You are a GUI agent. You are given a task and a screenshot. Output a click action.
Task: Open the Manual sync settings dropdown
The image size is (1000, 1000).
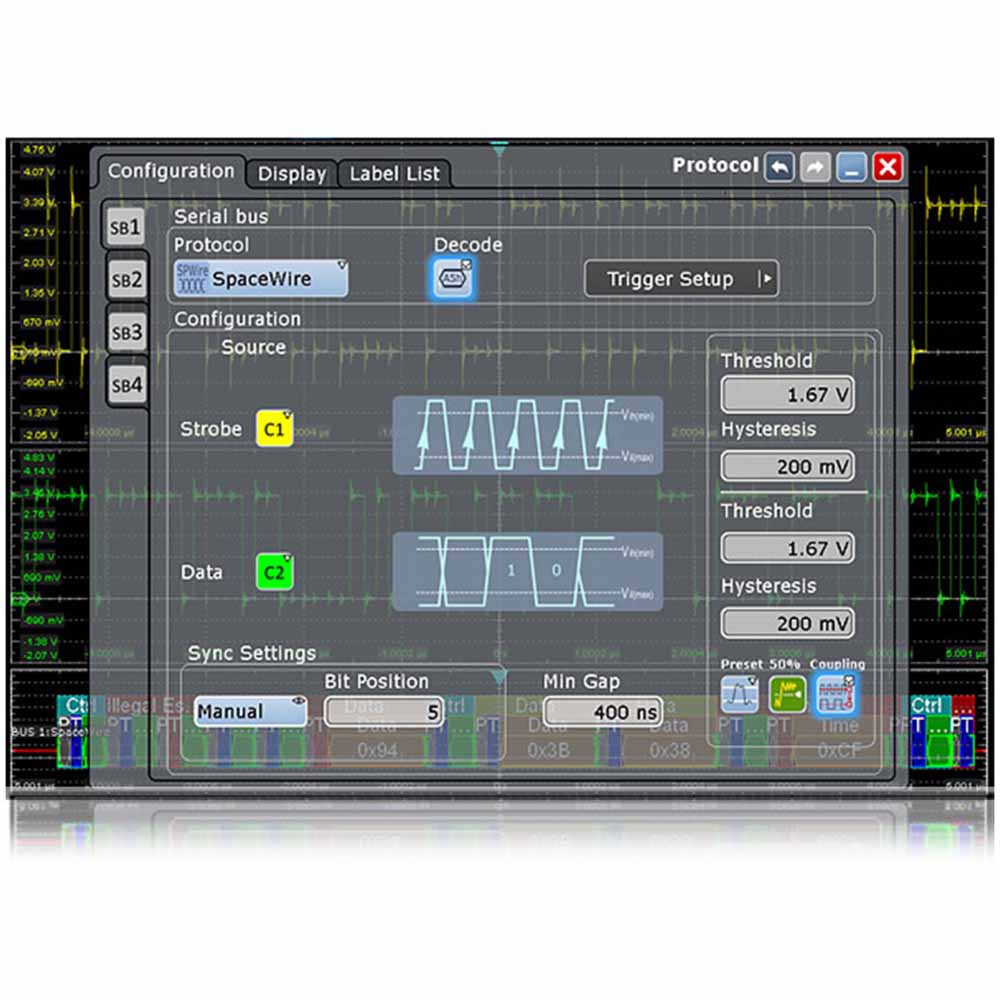pos(250,712)
